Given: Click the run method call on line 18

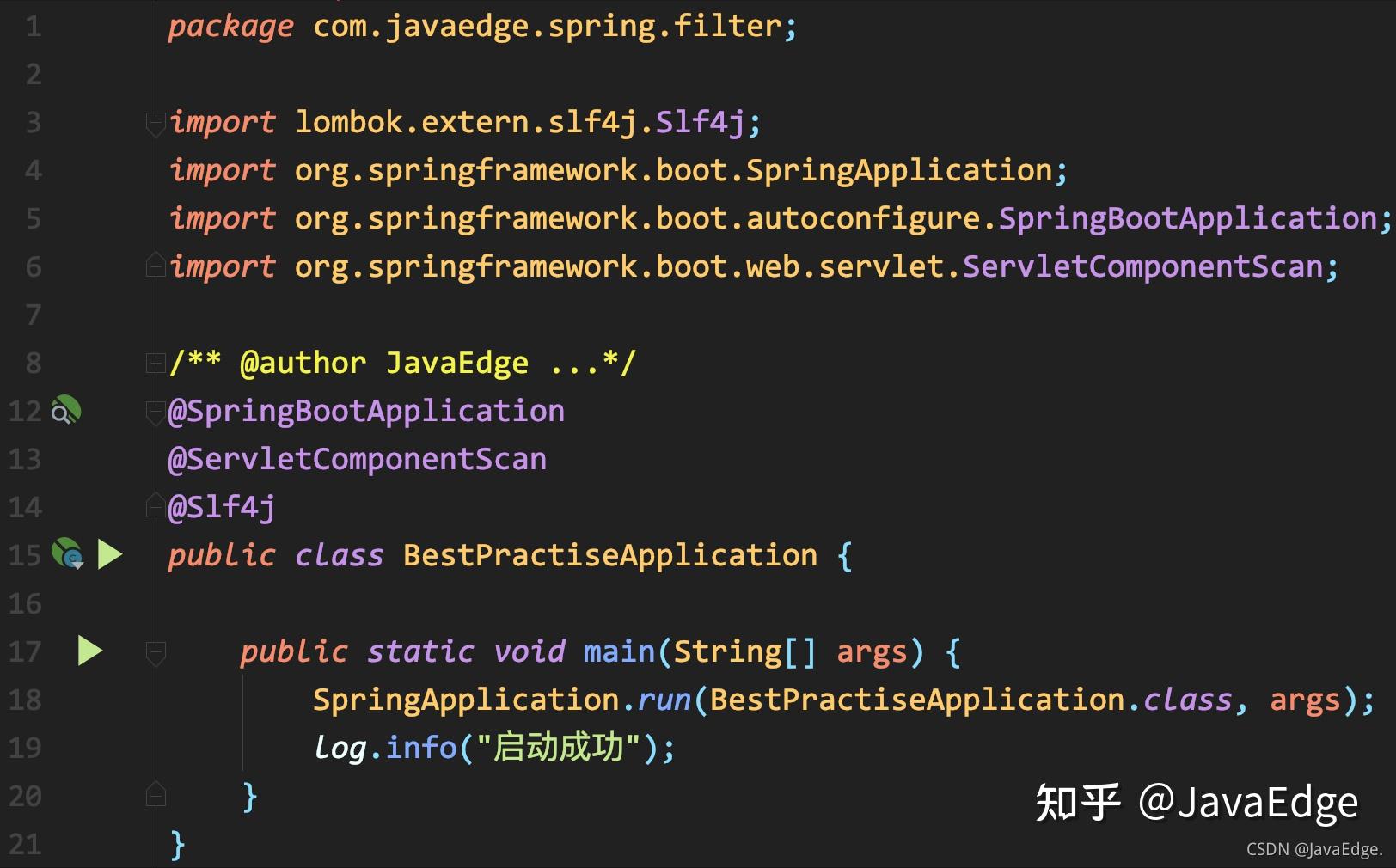Looking at the screenshot, I should coord(664,700).
